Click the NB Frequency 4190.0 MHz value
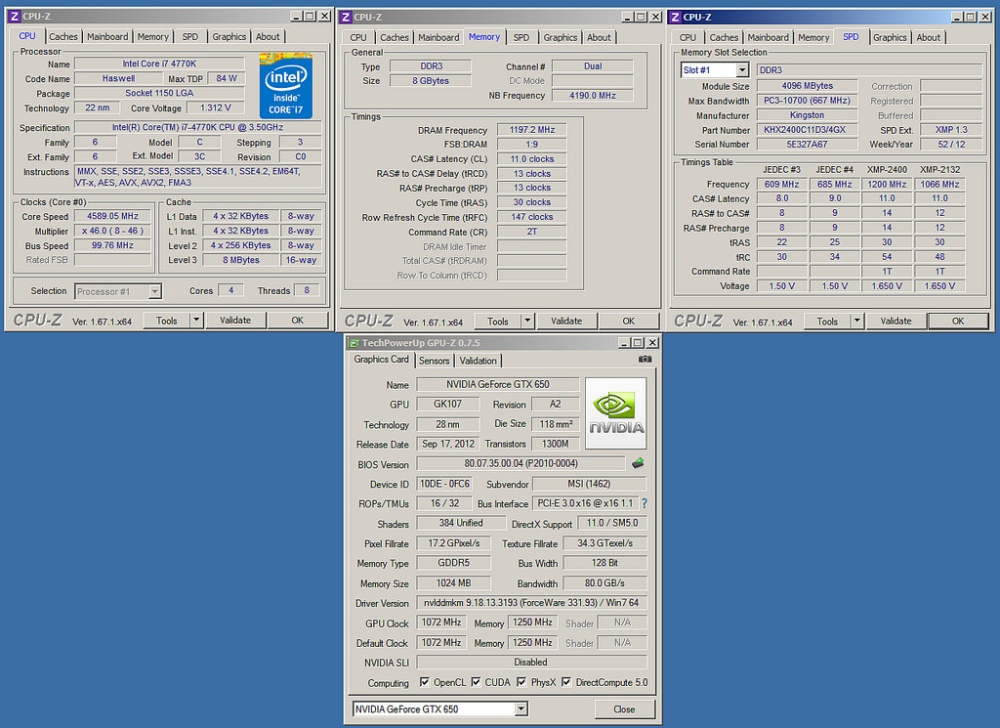1000x728 pixels. (592, 96)
